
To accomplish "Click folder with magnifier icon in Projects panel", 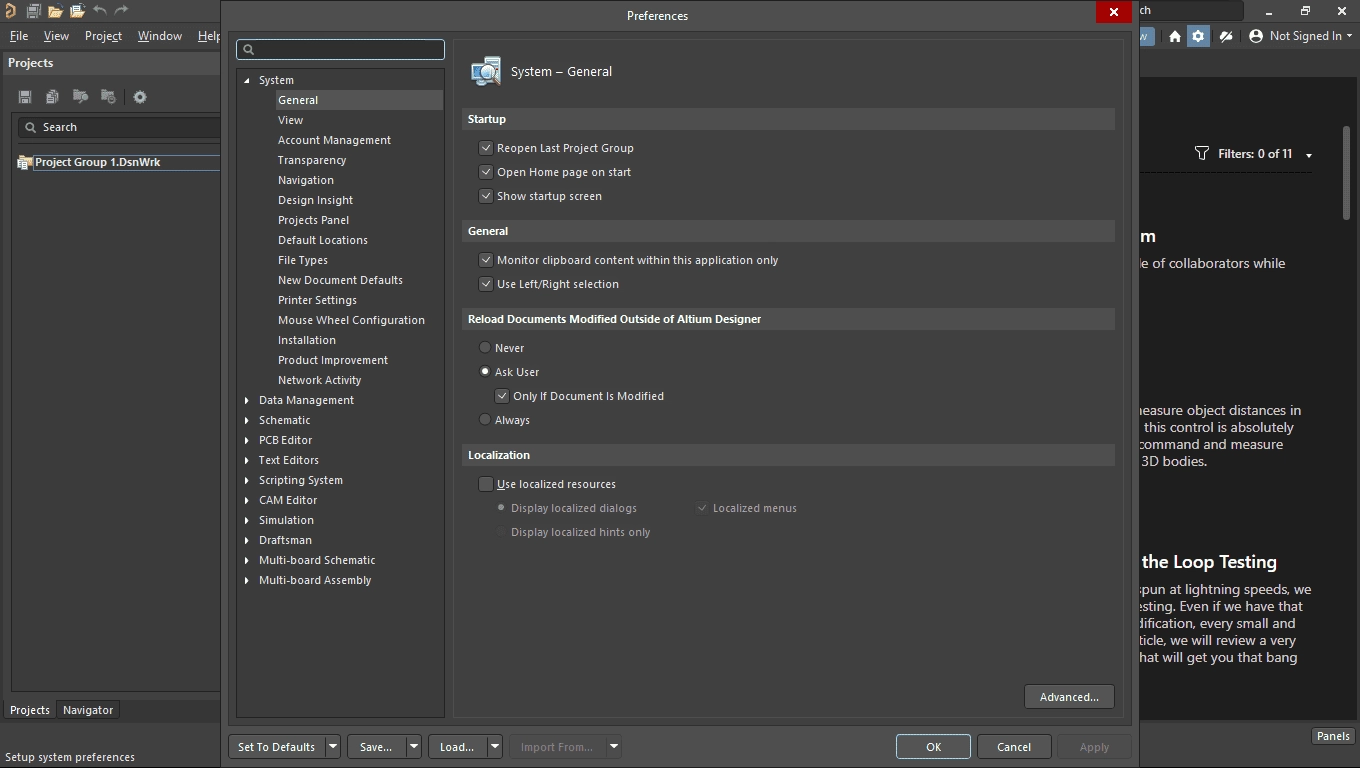I will [80, 97].
